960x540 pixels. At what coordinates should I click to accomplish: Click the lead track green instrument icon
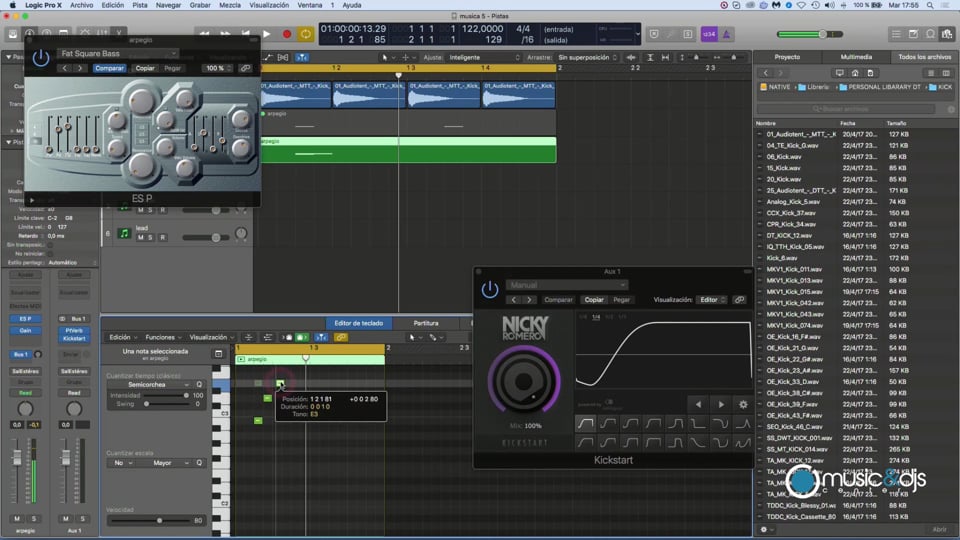(124, 233)
